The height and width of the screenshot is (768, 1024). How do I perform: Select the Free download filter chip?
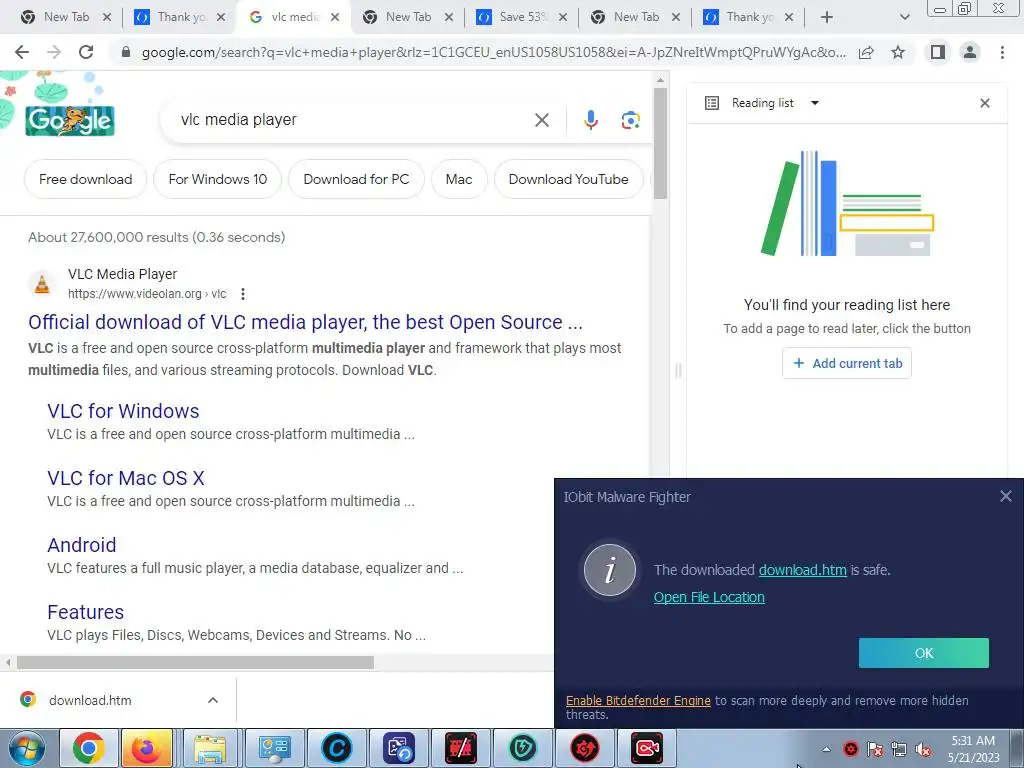tap(86, 179)
